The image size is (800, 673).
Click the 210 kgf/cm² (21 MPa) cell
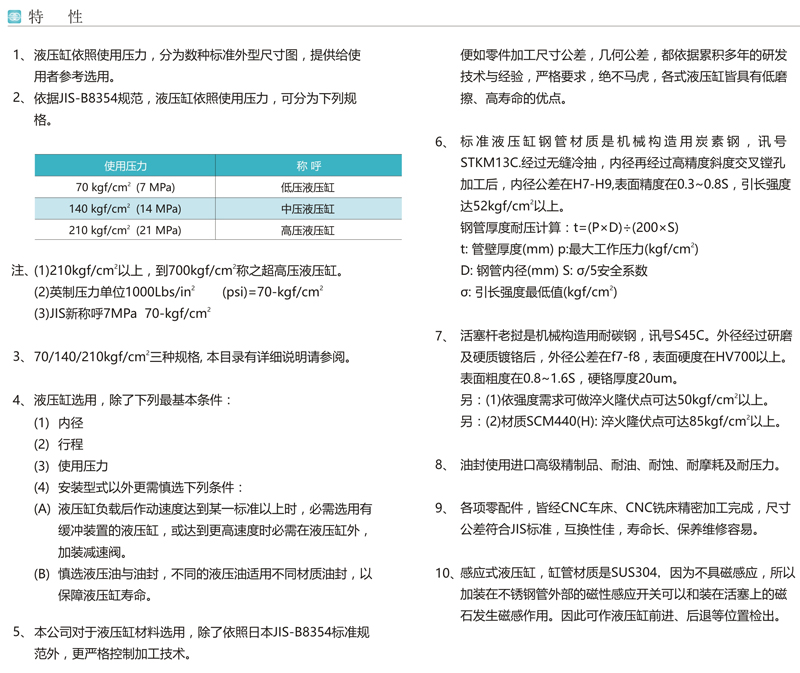(125, 230)
